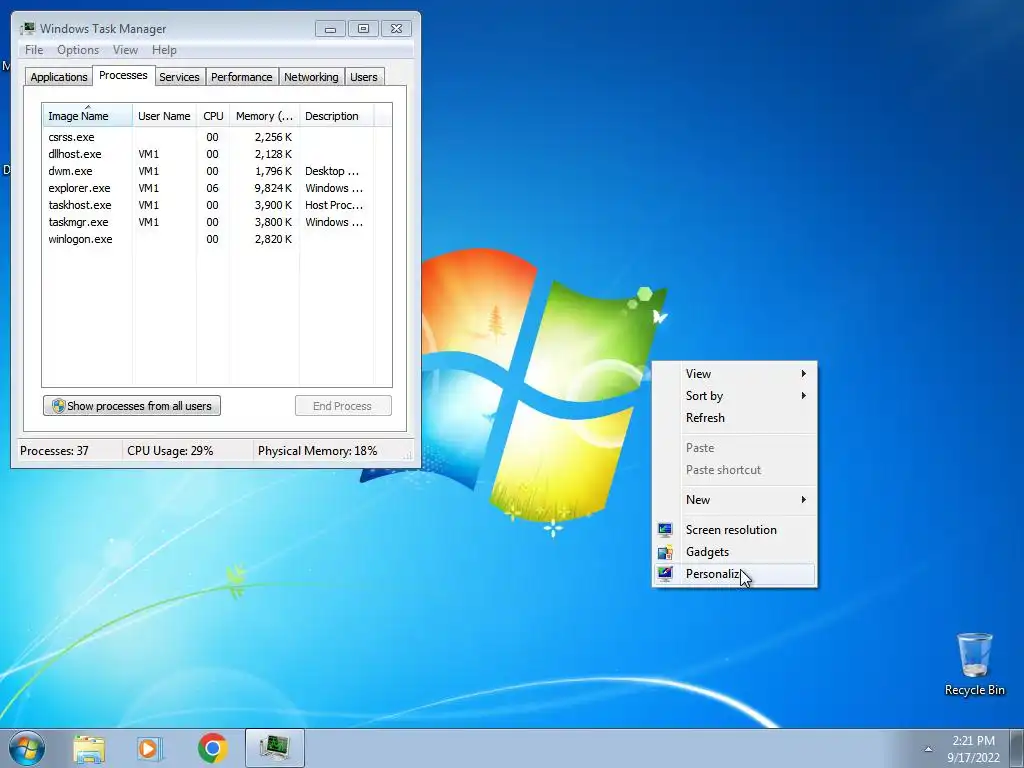Click the Screen resolution monitor icon
1024x768 pixels.
pyautogui.click(x=665, y=530)
